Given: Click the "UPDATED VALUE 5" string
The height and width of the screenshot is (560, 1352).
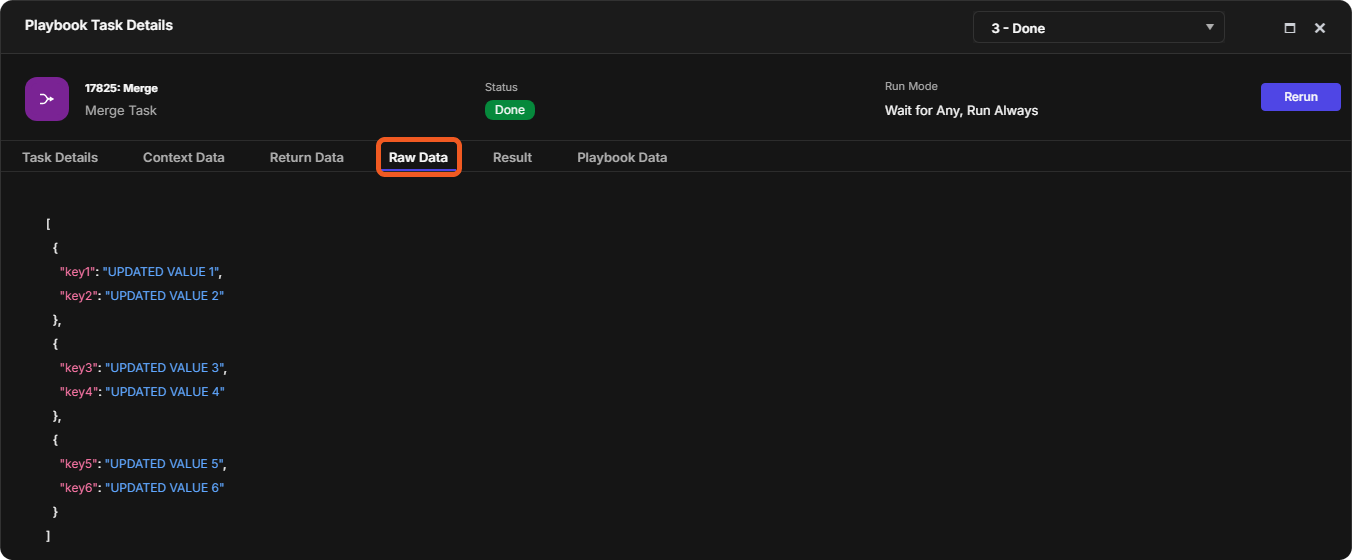Looking at the screenshot, I should click(x=164, y=464).
